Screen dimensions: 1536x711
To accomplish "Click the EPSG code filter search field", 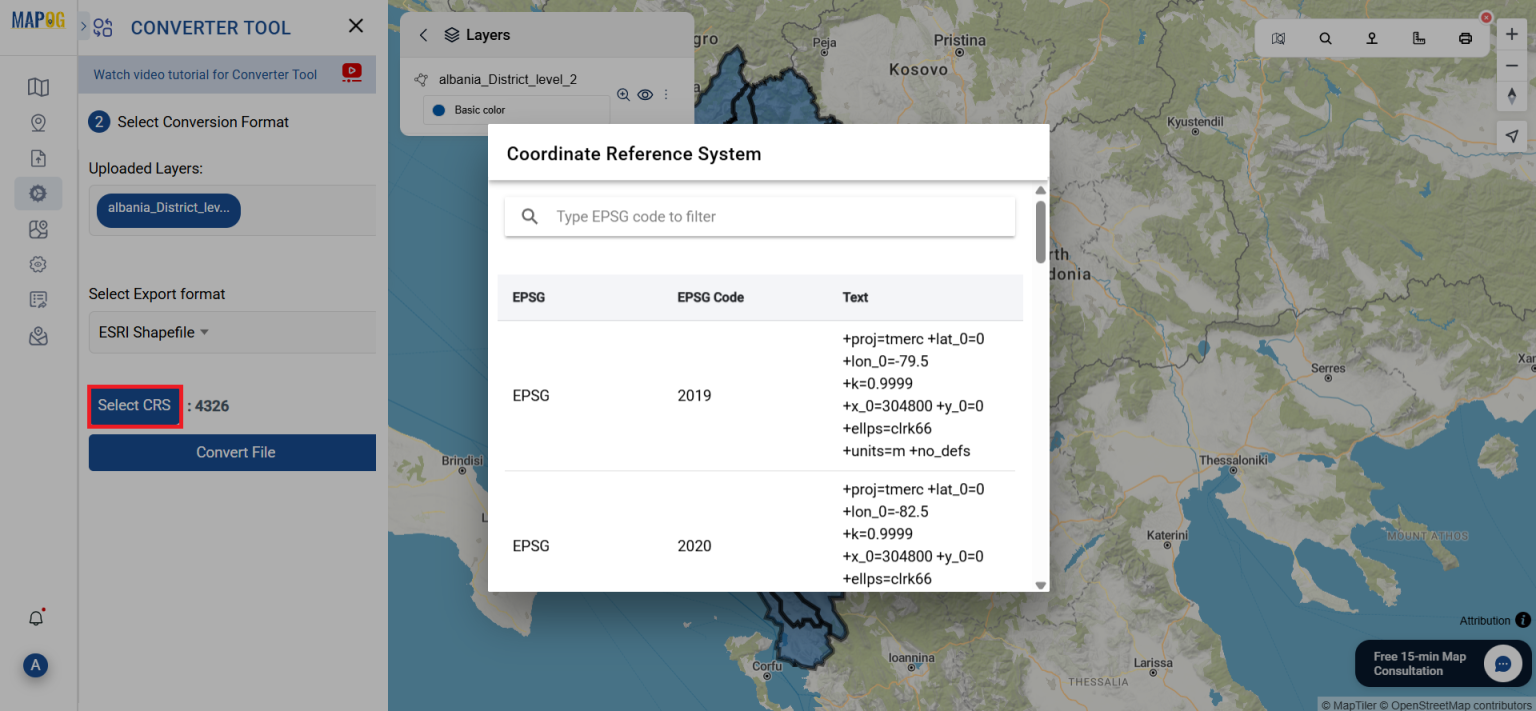I will pyautogui.click(x=760, y=216).
